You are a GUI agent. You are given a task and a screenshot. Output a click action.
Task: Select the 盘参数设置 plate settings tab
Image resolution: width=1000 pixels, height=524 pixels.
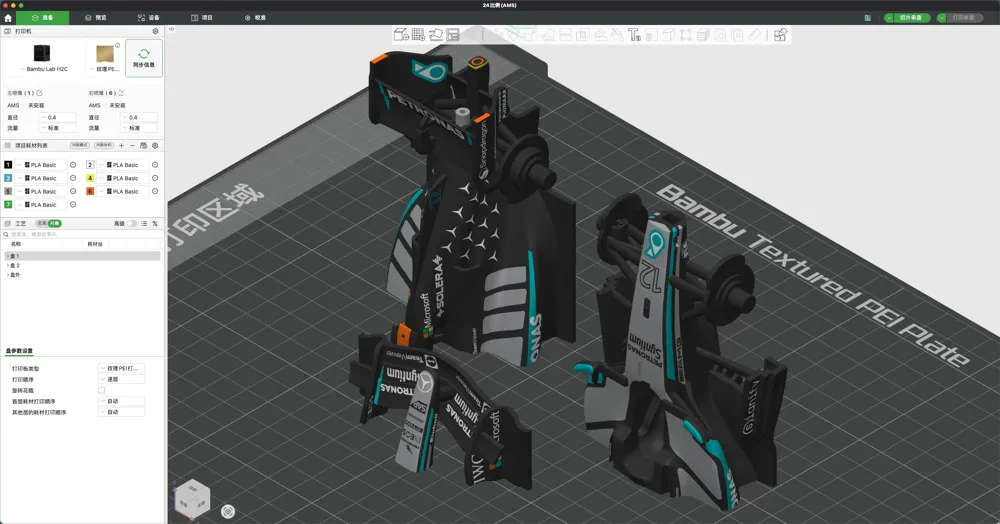pos(19,351)
